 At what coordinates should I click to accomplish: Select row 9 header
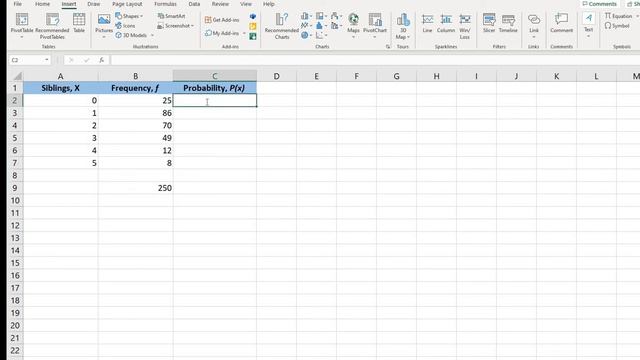click(x=15, y=188)
